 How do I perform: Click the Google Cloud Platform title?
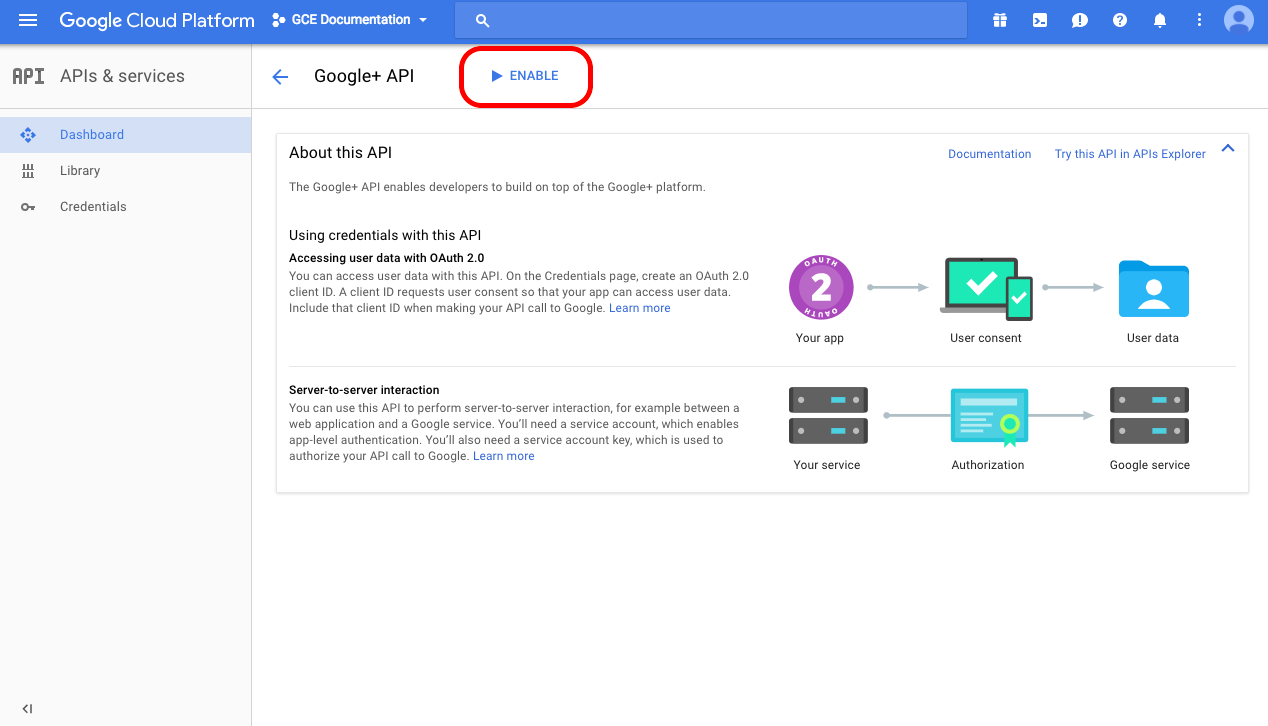click(157, 20)
